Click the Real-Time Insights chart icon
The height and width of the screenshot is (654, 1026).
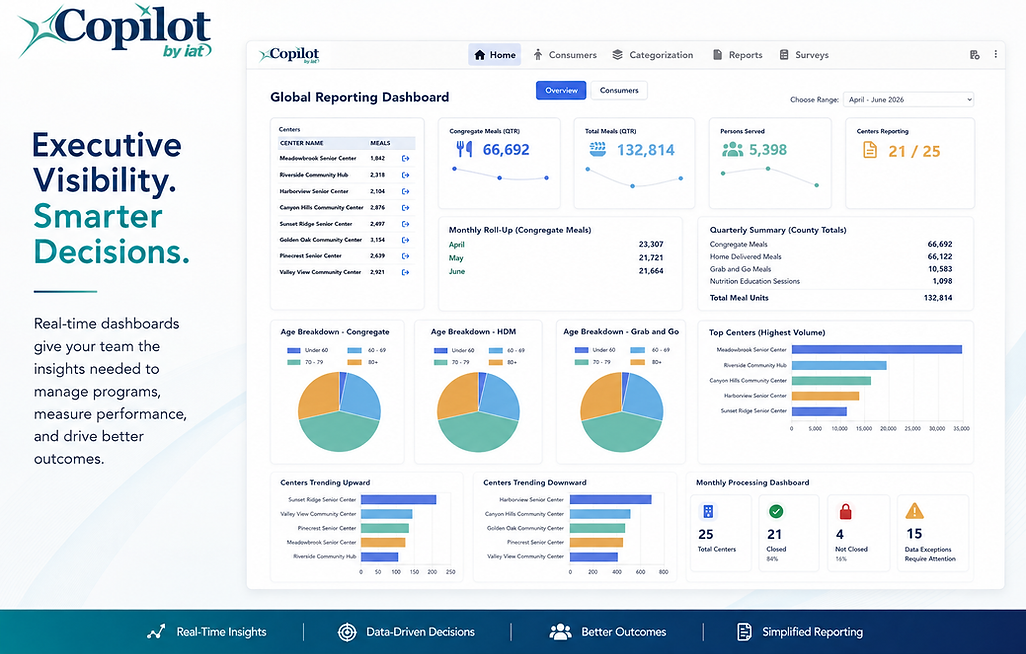tap(156, 632)
